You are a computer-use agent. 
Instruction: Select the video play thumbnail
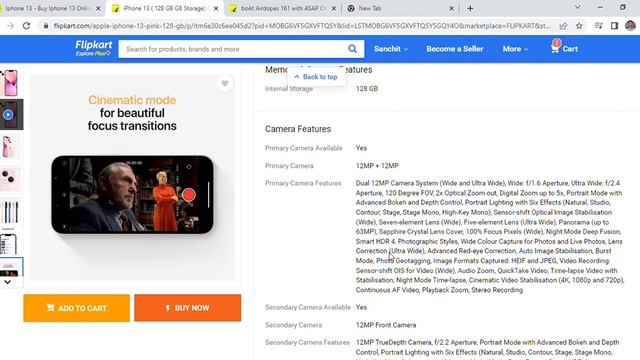coord(10,115)
